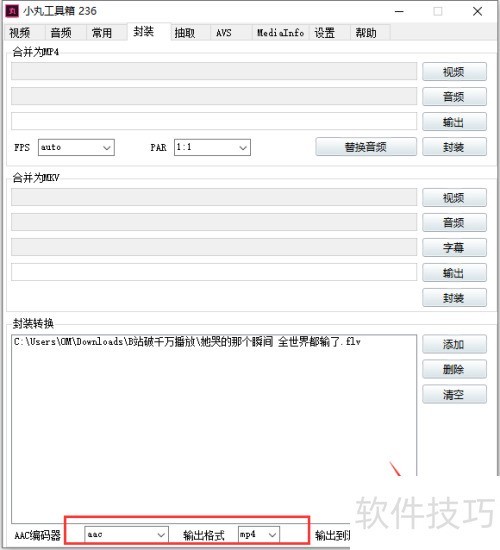Open the AAC编码器 aac dropdown
Screen dimensions: 500x550
(126, 534)
